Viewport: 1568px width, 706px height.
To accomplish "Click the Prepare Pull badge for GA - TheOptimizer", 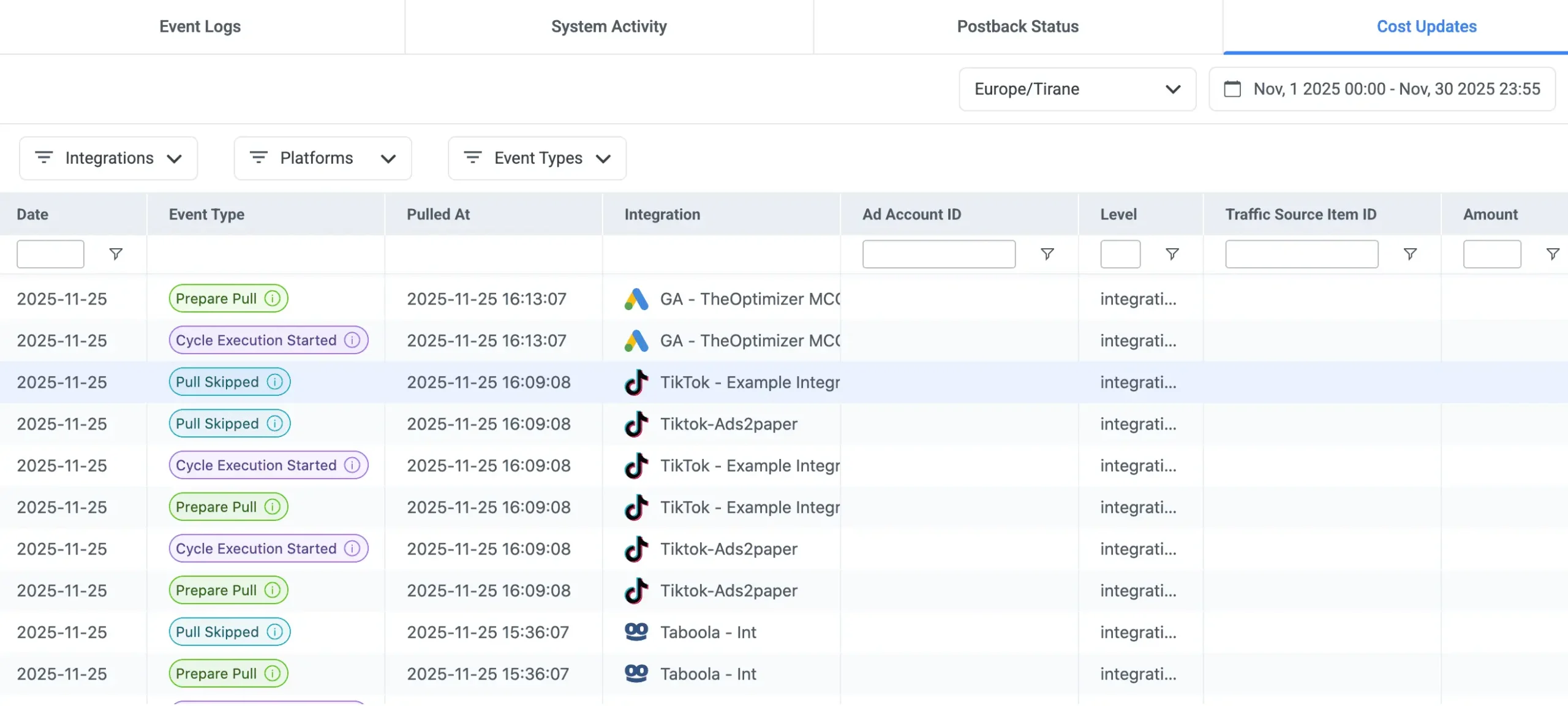I will click(x=228, y=298).
